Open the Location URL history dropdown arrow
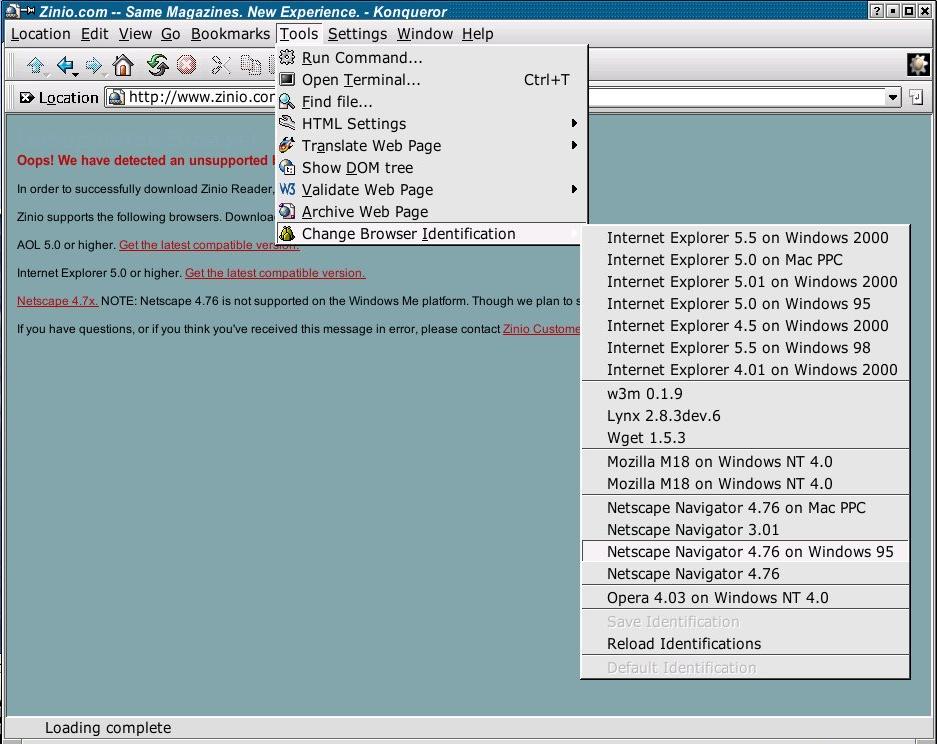This screenshot has height=744, width=937. (x=893, y=97)
